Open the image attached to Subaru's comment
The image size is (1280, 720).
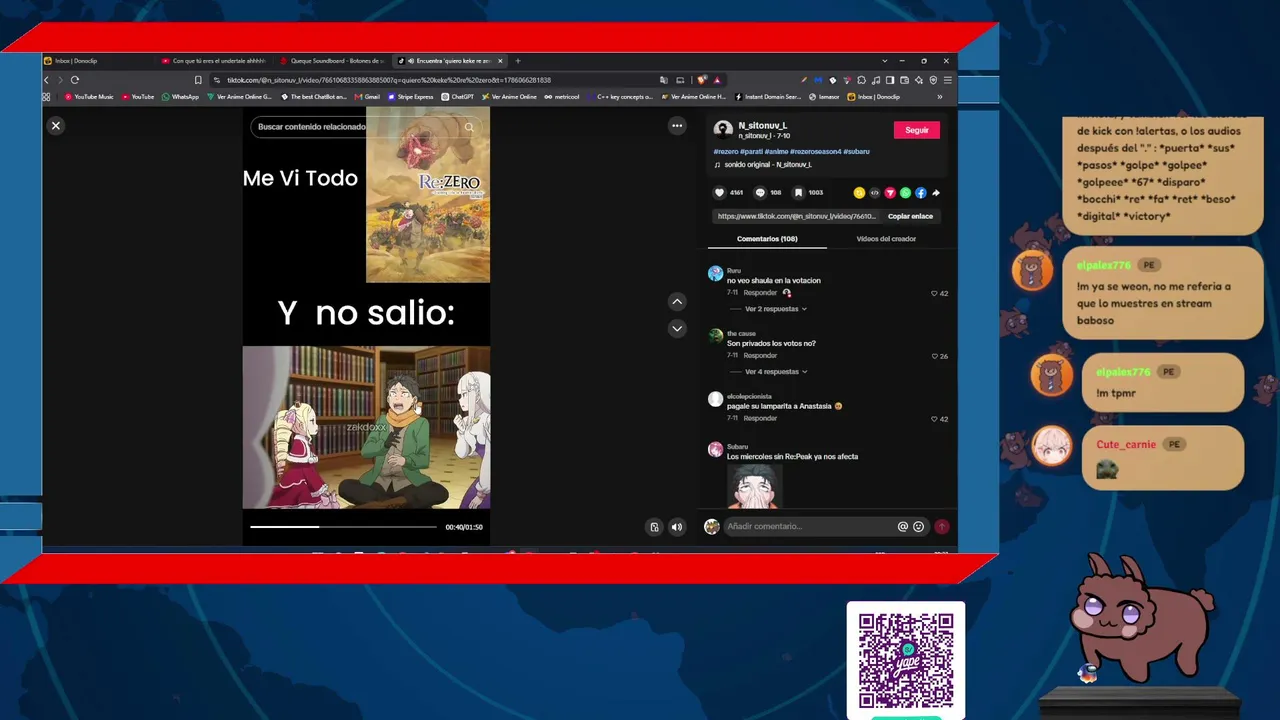754,487
